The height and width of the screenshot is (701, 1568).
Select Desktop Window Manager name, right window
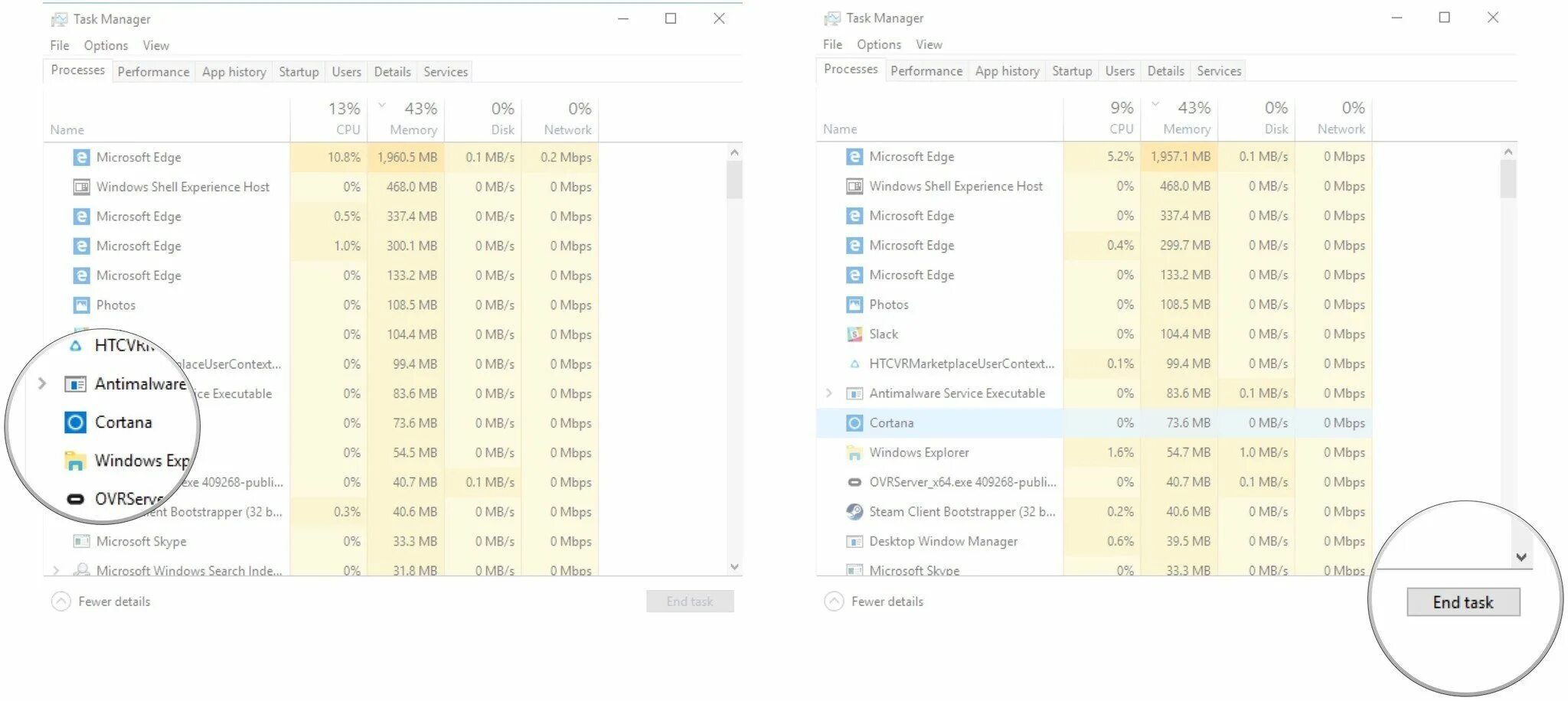(943, 542)
